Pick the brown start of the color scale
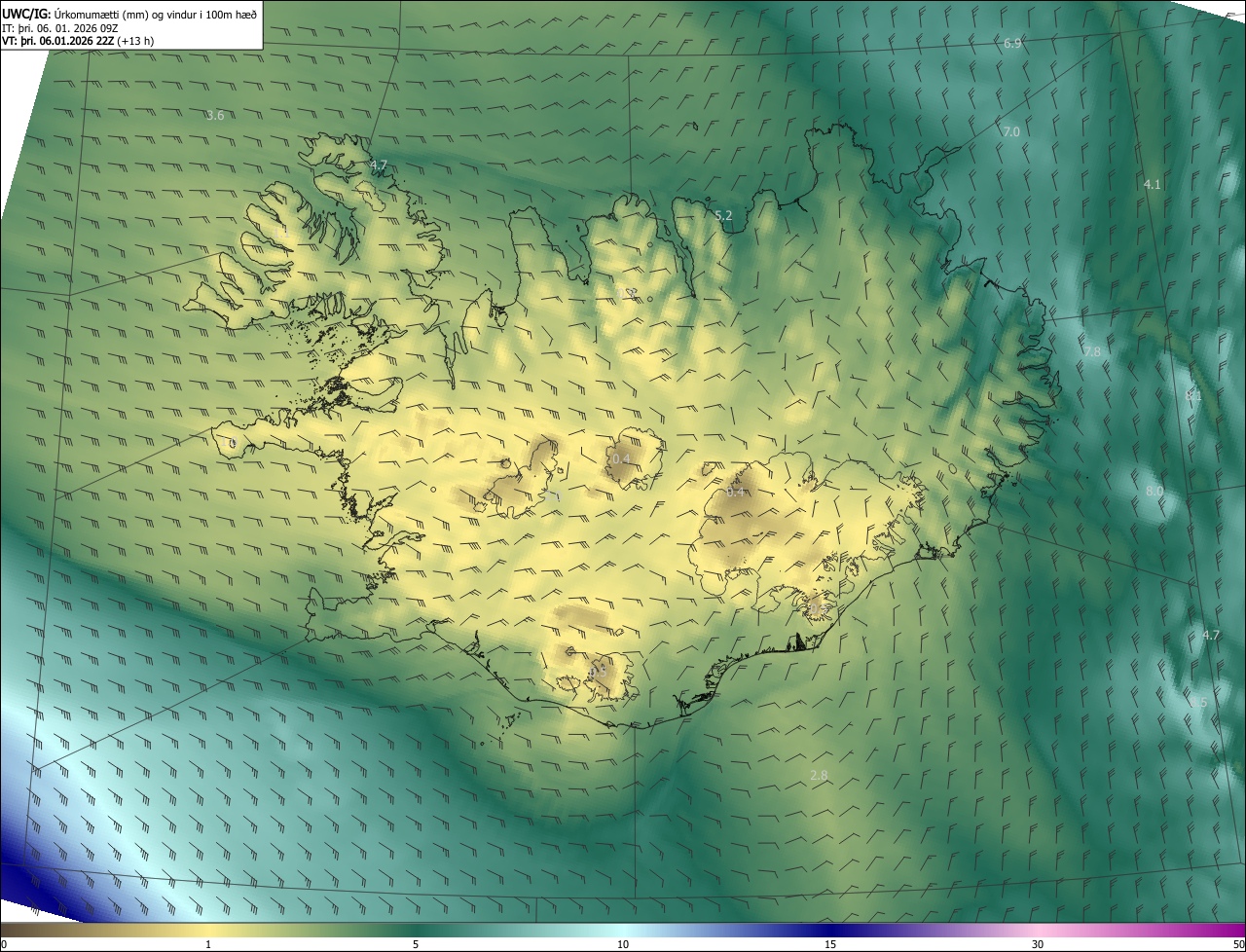Image resolution: width=1246 pixels, height=952 pixels. pyautogui.click(x=19, y=930)
